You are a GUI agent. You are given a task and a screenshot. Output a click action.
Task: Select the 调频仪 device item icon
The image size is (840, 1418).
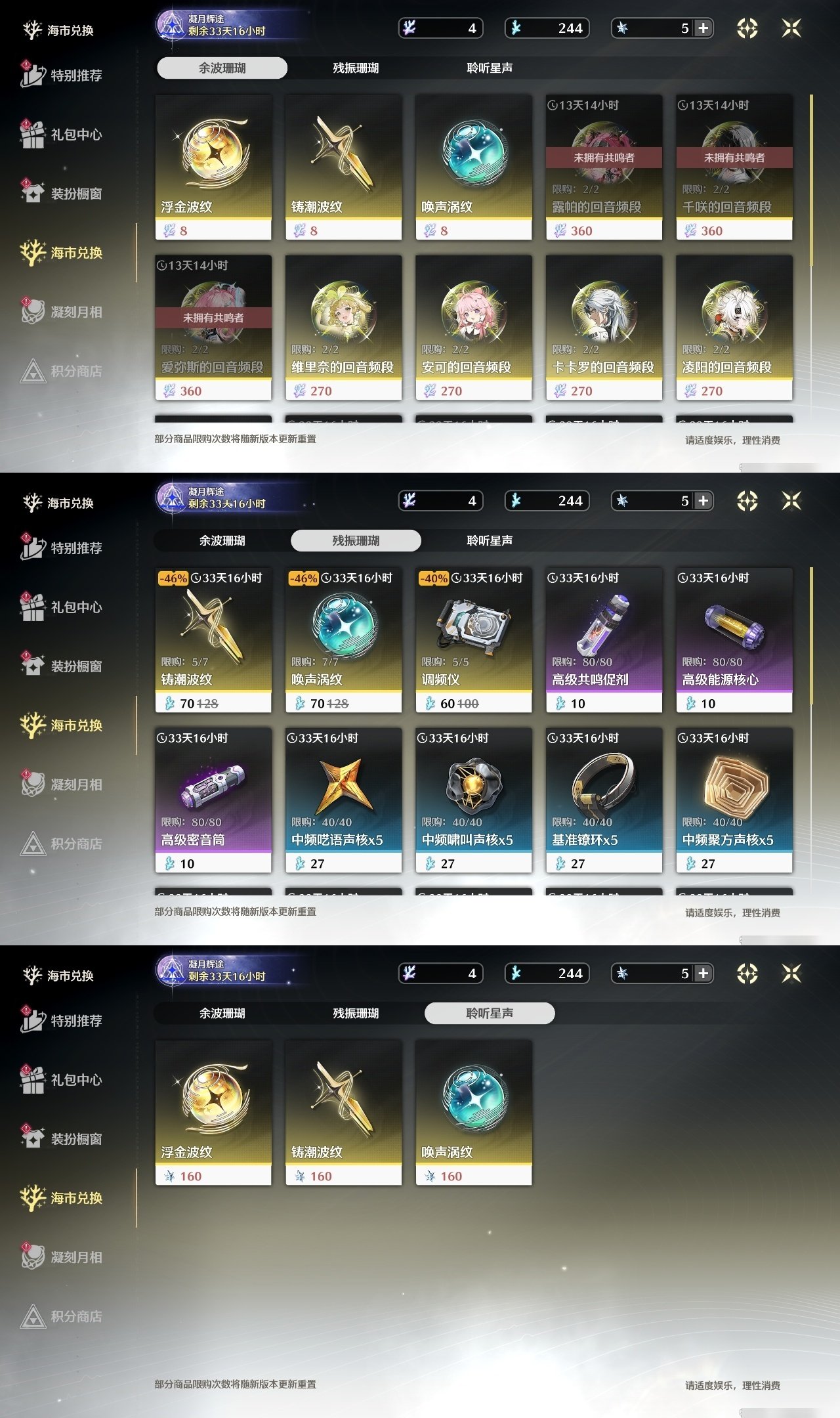click(x=474, y=624)
